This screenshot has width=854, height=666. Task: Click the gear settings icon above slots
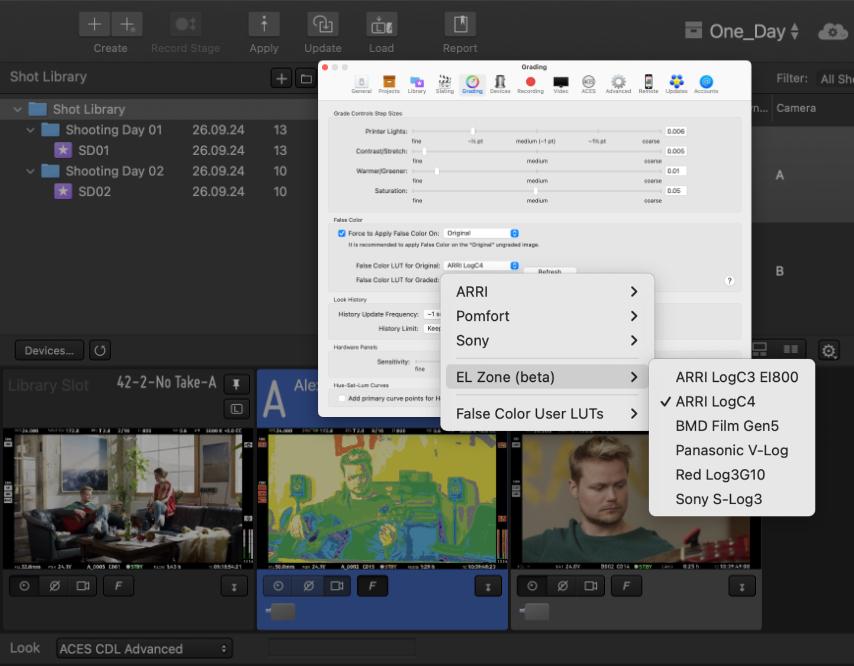[828, 351]
